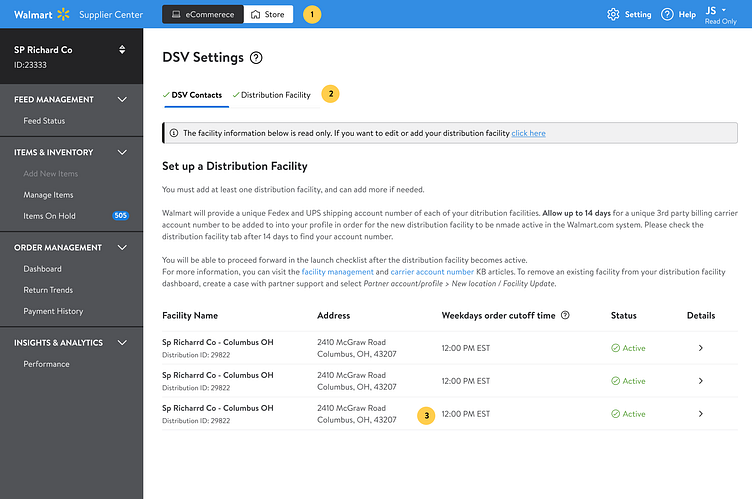Open the SP Richard Co account switcher
The width and height of the screenshot is (752, 499).
point(122,49)
